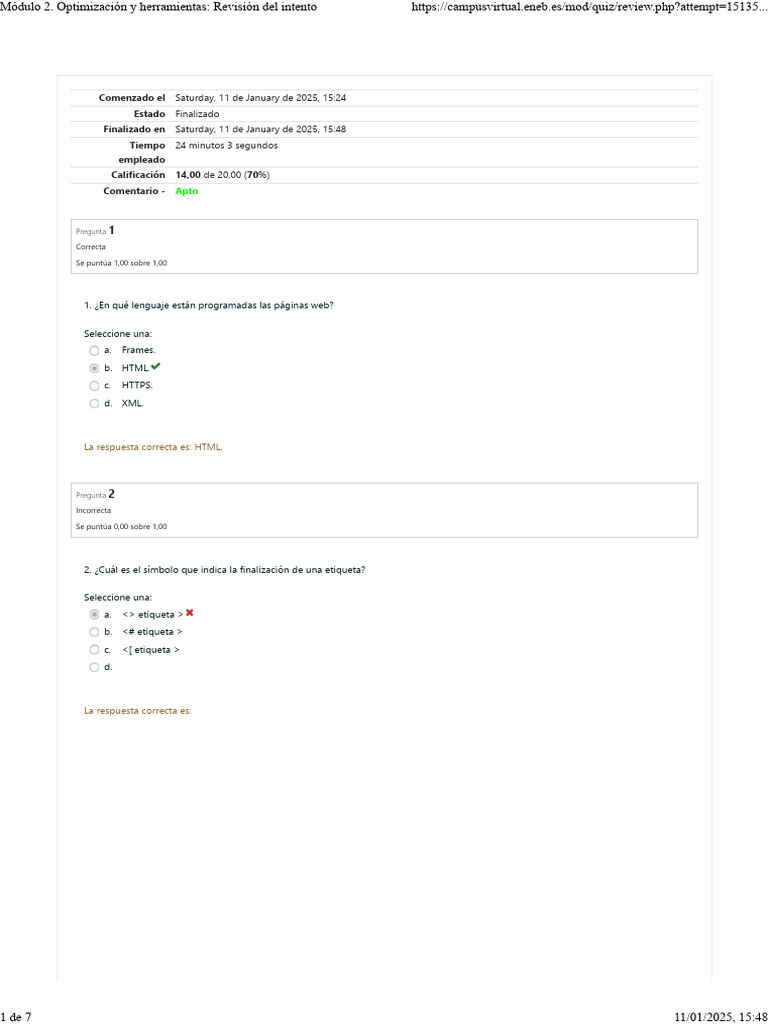
Task: Click the green 'Apto' comment text
Action: point(187,191)
